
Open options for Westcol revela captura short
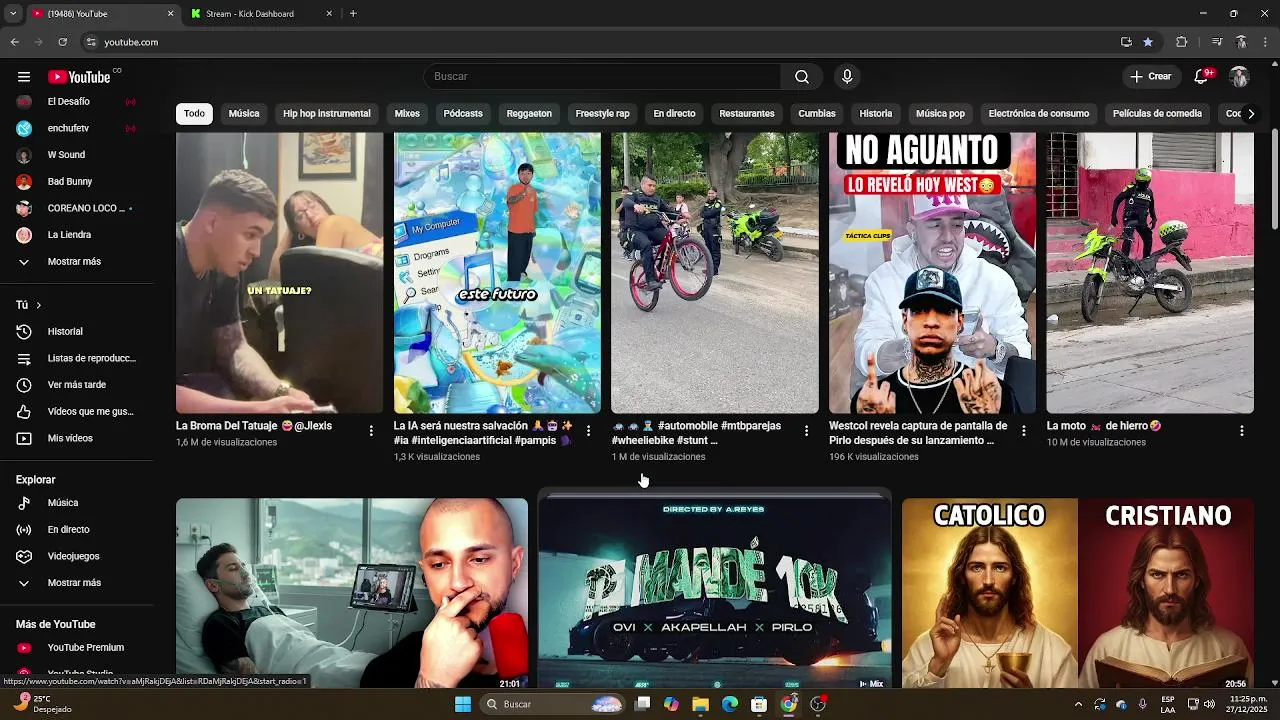click(x=1023, y=431)
